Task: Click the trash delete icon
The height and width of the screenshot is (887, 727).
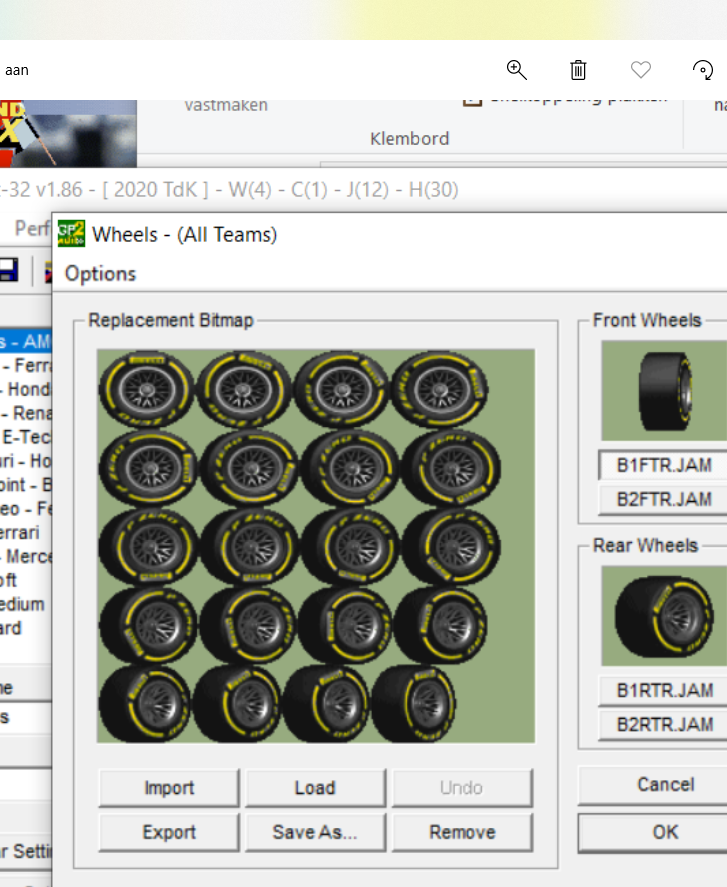Action: pyautogui.click(x=578, y=69)
